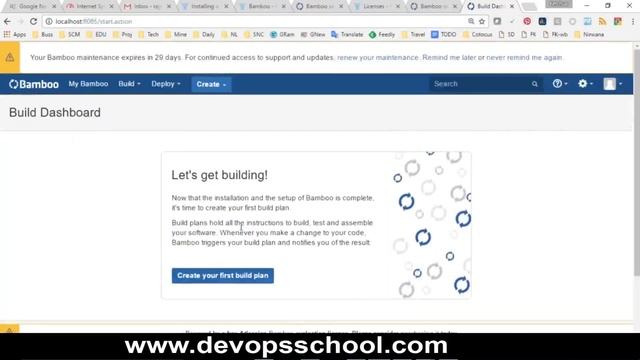Open the Translate bookmark
The width and height of the screenshot is (640, 360).
347,35
